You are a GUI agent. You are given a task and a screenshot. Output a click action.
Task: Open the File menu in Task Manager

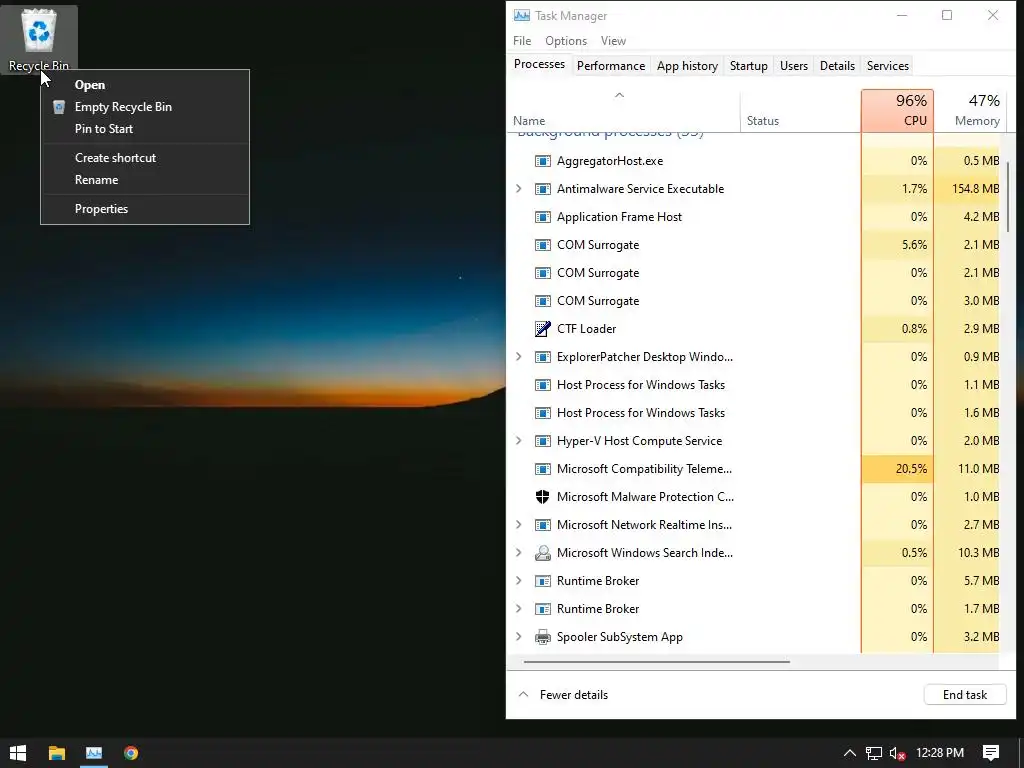[x=522, y=40]
